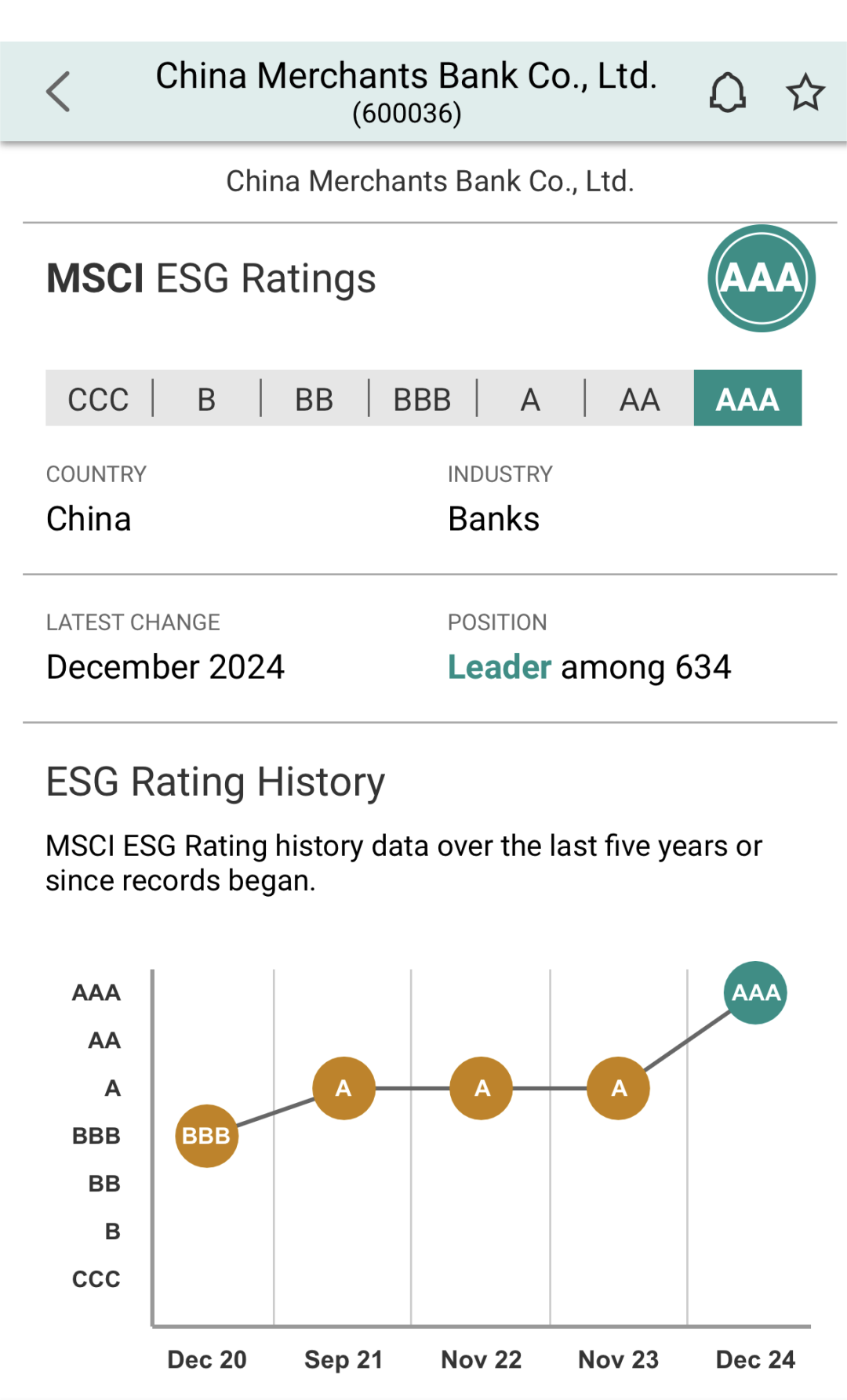
Task: Tap the A marker for Nov 23
Action: coord(619,1088)
